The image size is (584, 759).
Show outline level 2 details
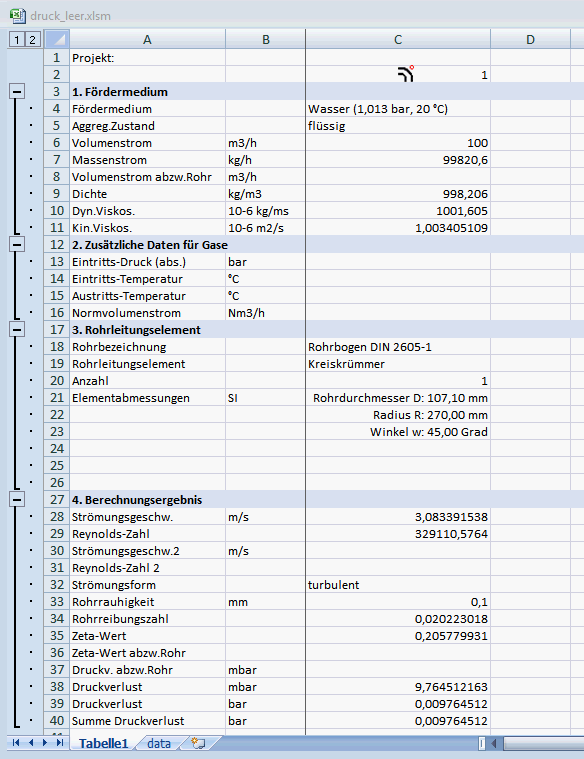point(32,39)
